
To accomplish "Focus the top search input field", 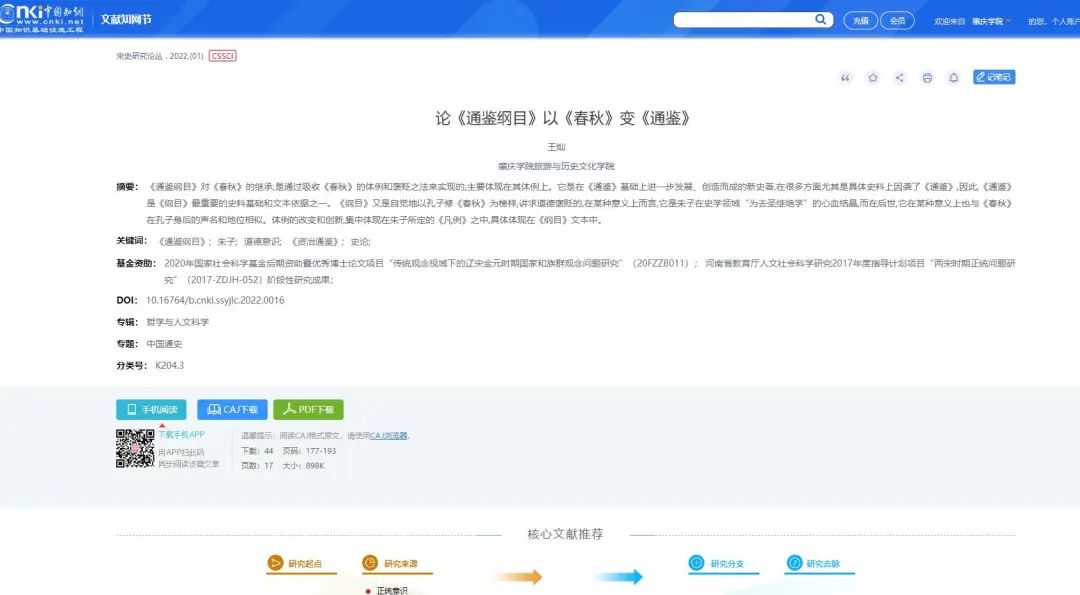I will pos(742,20).
